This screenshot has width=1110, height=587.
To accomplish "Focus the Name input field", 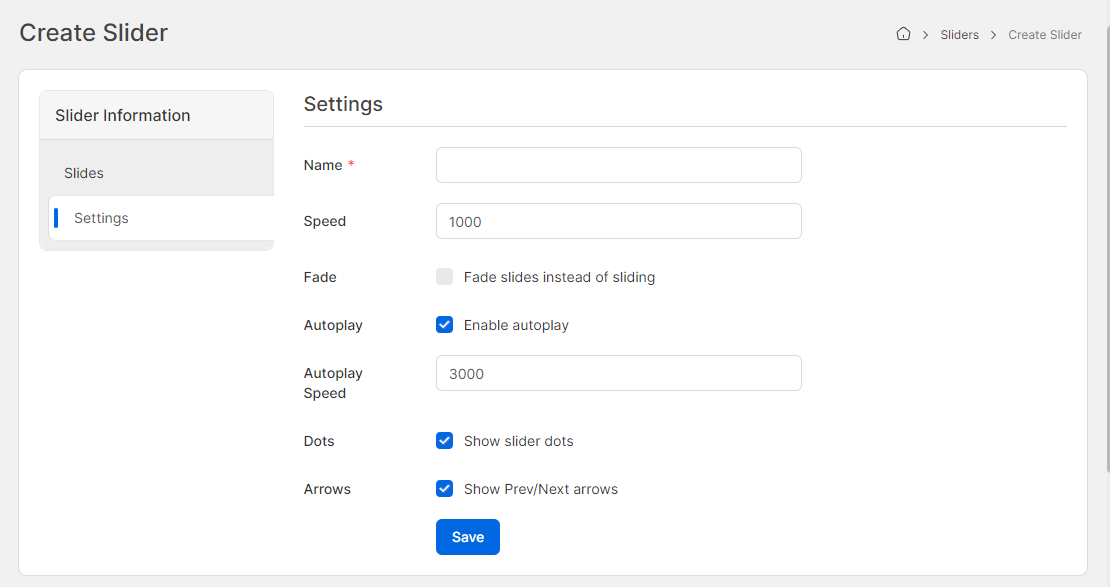I will tap(619, 165).
